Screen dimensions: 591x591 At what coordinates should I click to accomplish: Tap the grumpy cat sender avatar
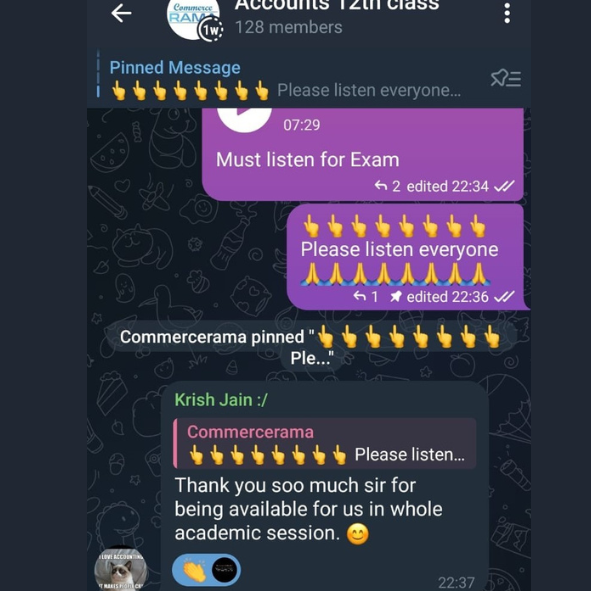(120, 570)
